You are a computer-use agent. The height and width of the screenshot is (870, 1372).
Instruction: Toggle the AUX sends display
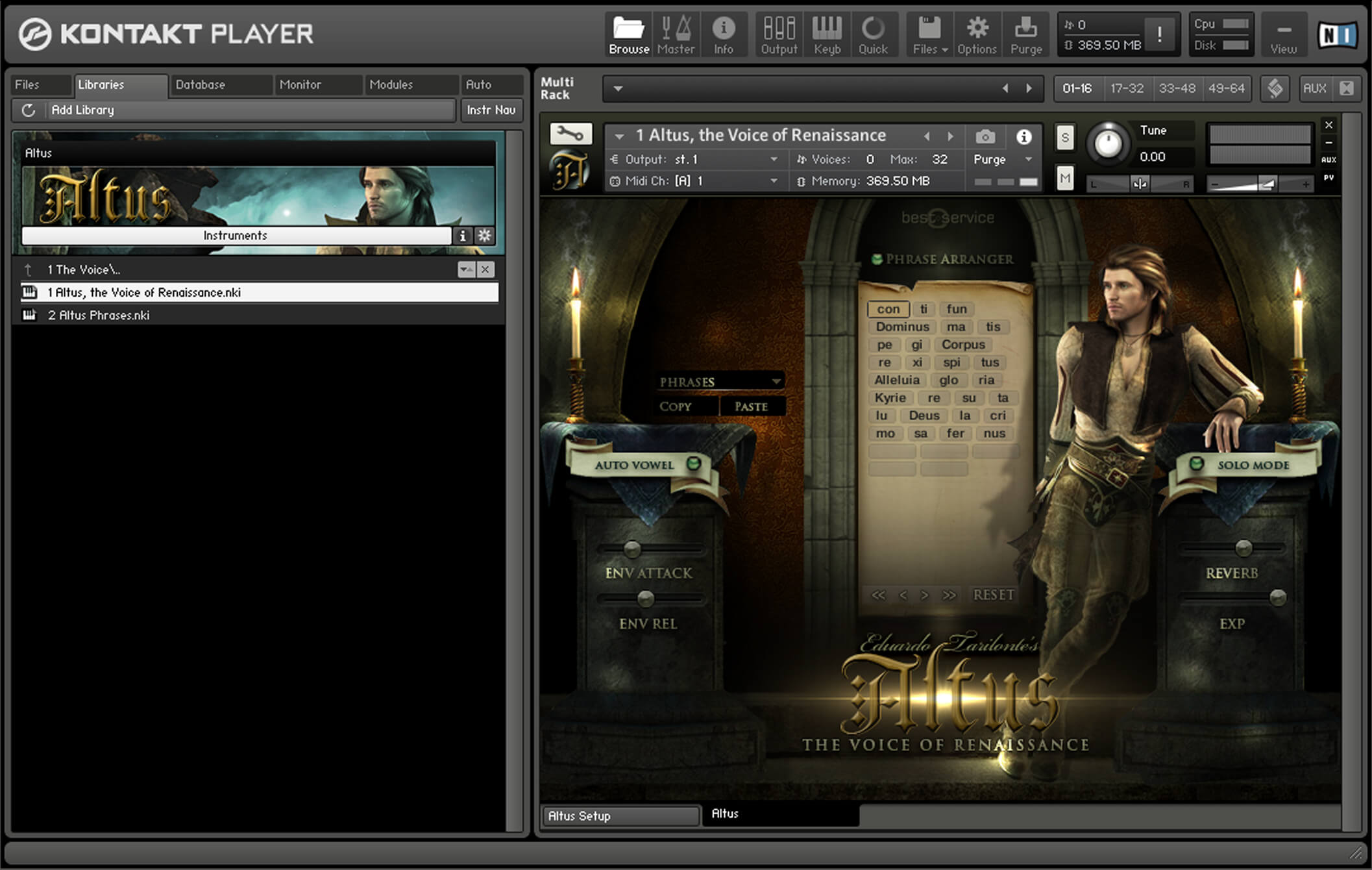[1315, 88]
